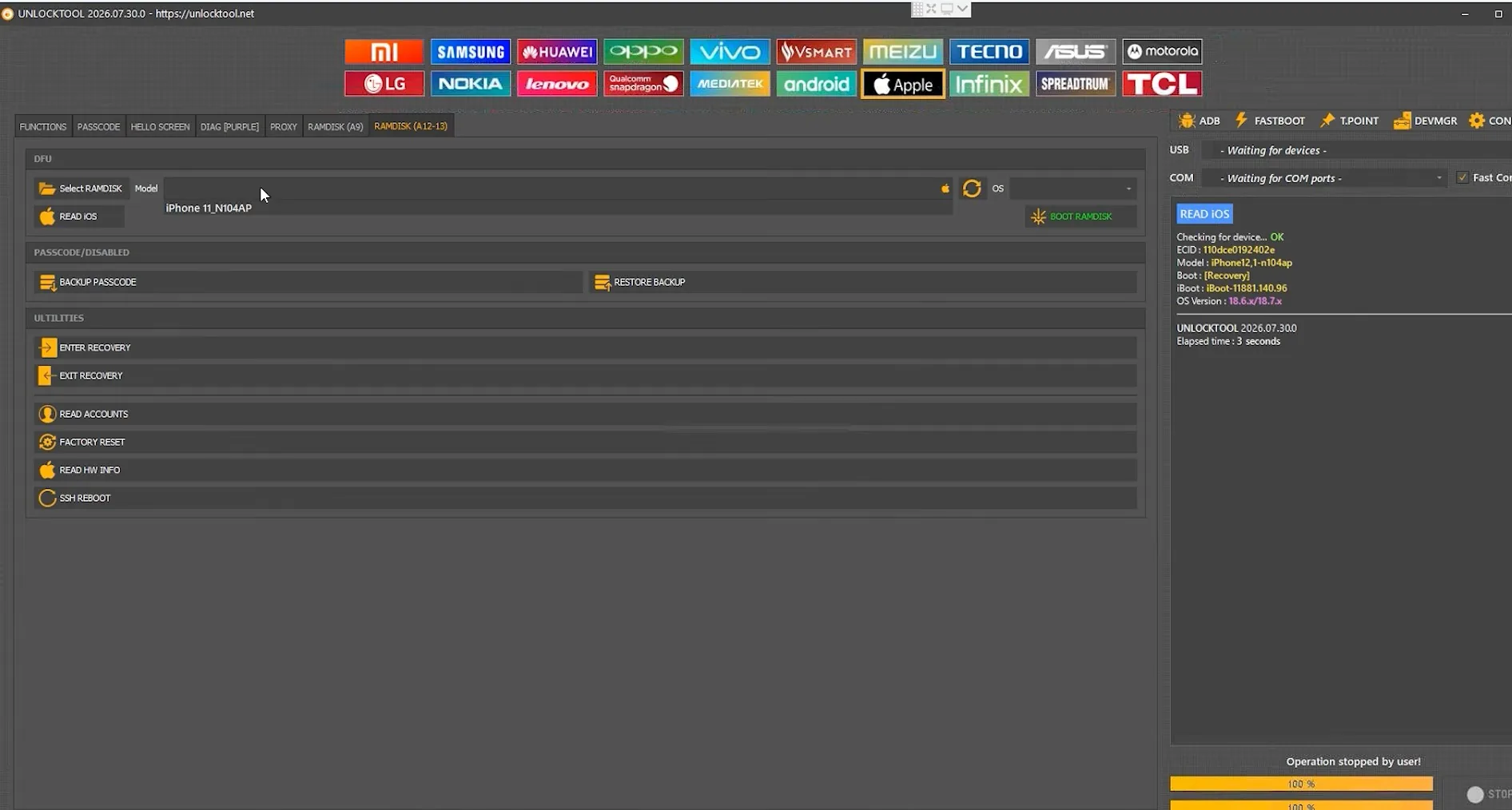
Task: Click the BACKUP PASSCODE button
Action: (x=308, y=282)
